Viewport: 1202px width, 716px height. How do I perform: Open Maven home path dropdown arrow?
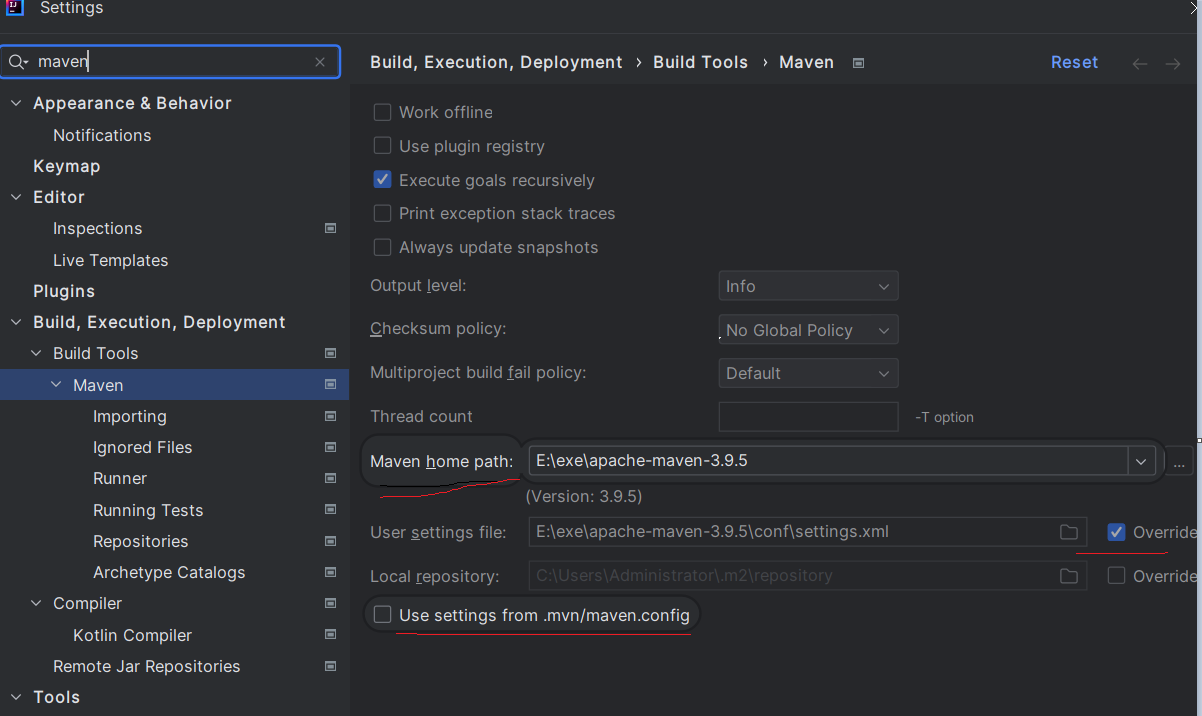coord(1141,461)
